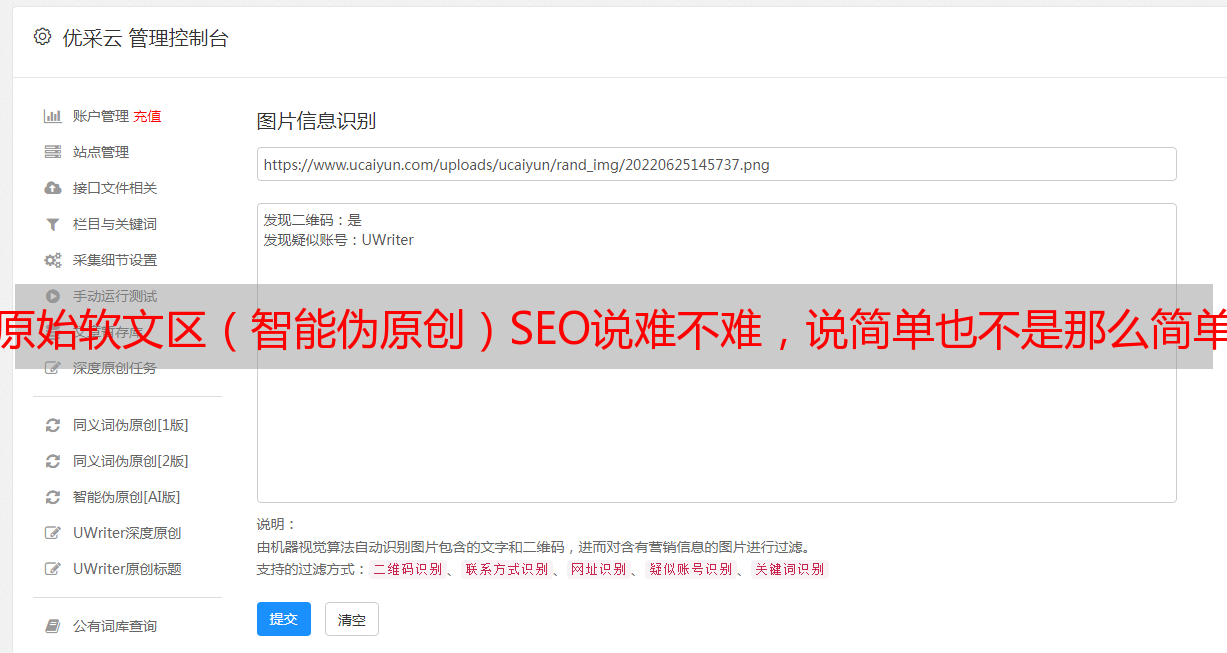Open 智能伪原创[AI版] page

pos(127,497)
